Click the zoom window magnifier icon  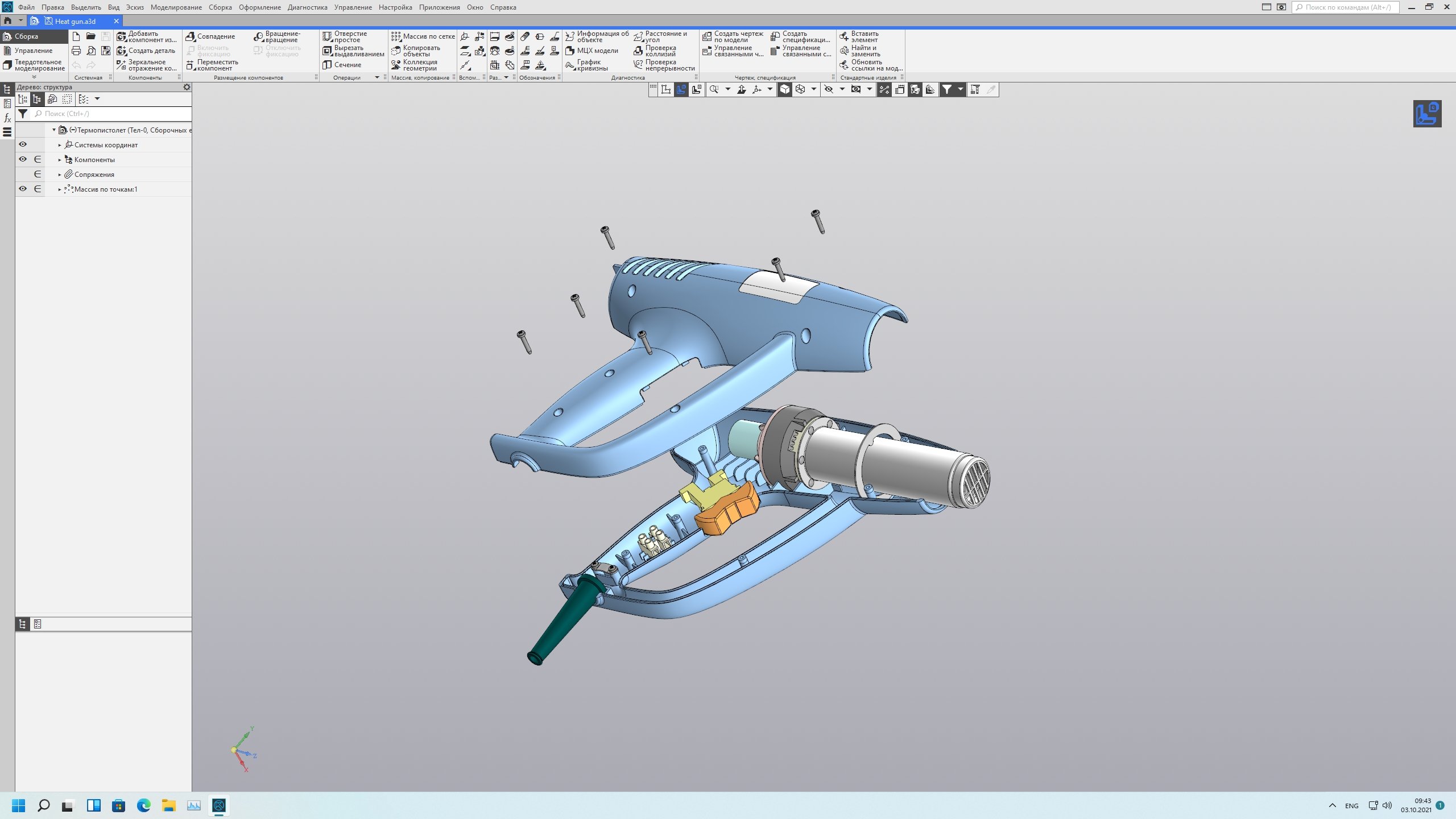coord(714,89)
